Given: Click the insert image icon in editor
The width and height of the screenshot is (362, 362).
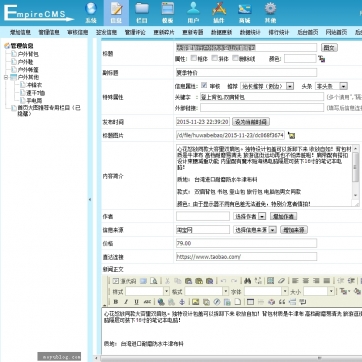Looking at the screenshot, I should [196, 302].
